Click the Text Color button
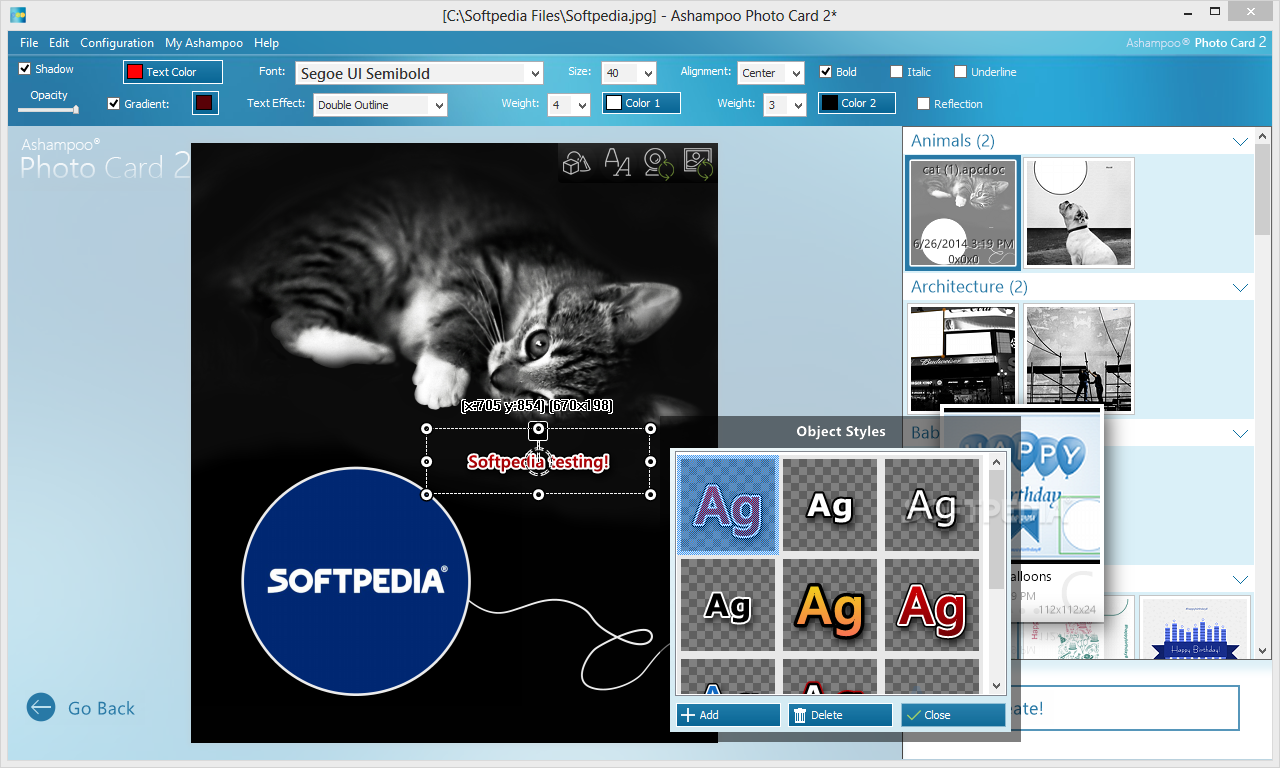The width and height of the screenshot is (1280, 768). [173, 72]
